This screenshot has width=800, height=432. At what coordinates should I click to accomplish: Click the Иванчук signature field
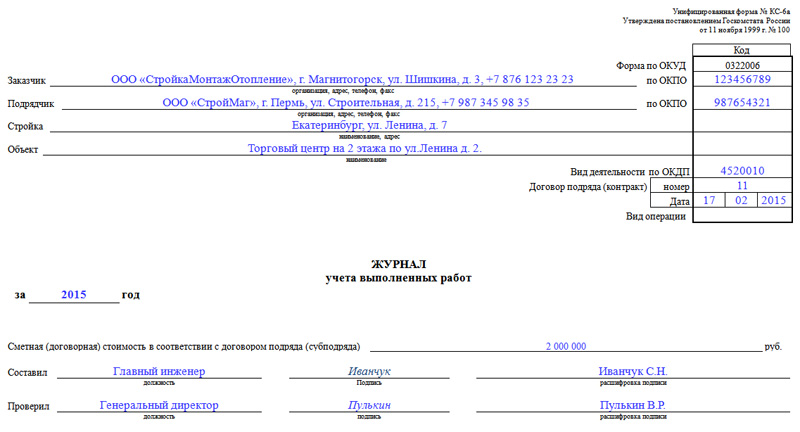(369, 372)
